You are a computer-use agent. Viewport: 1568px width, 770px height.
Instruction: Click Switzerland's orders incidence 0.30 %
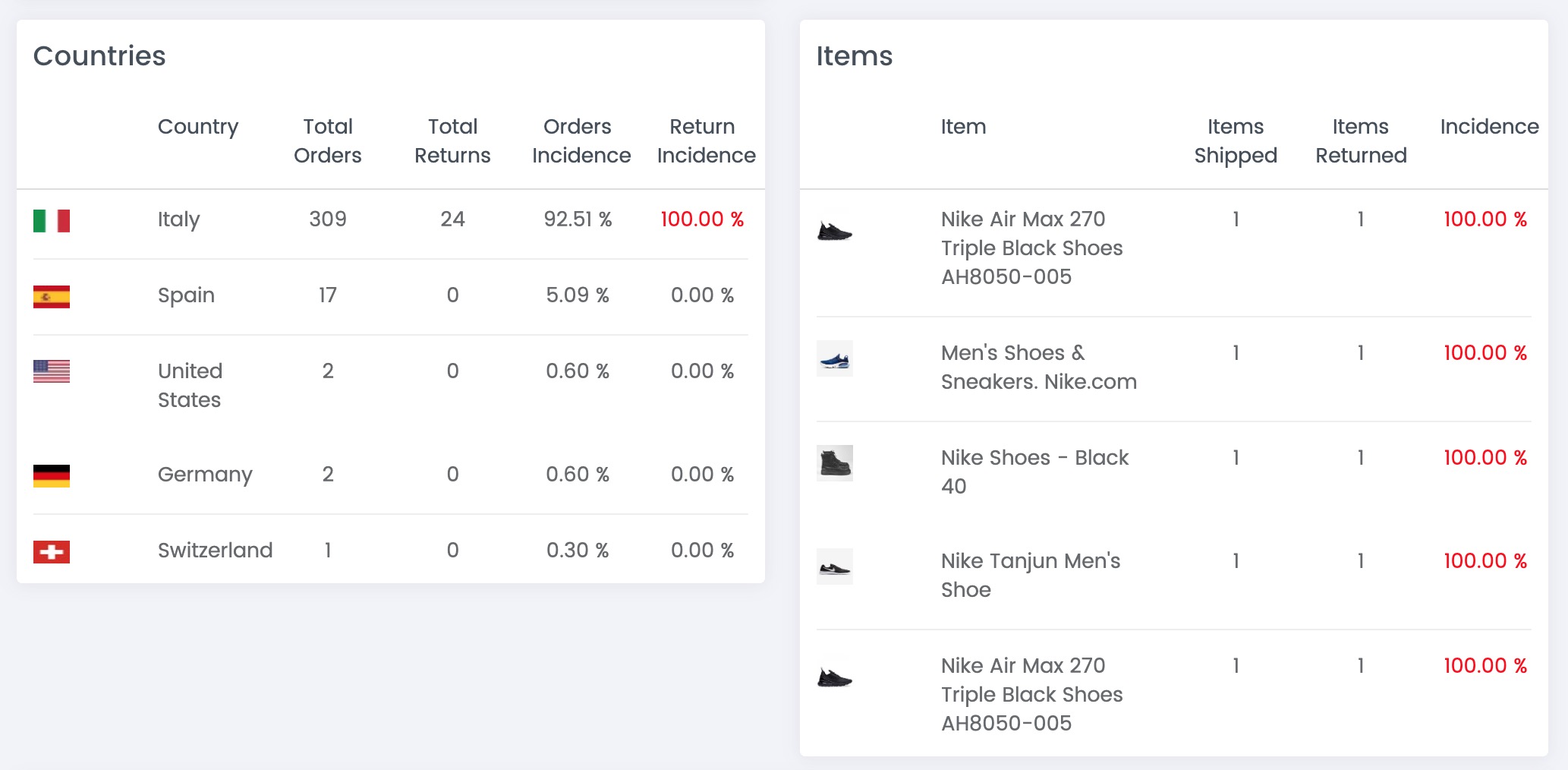[x=578, y=551]
